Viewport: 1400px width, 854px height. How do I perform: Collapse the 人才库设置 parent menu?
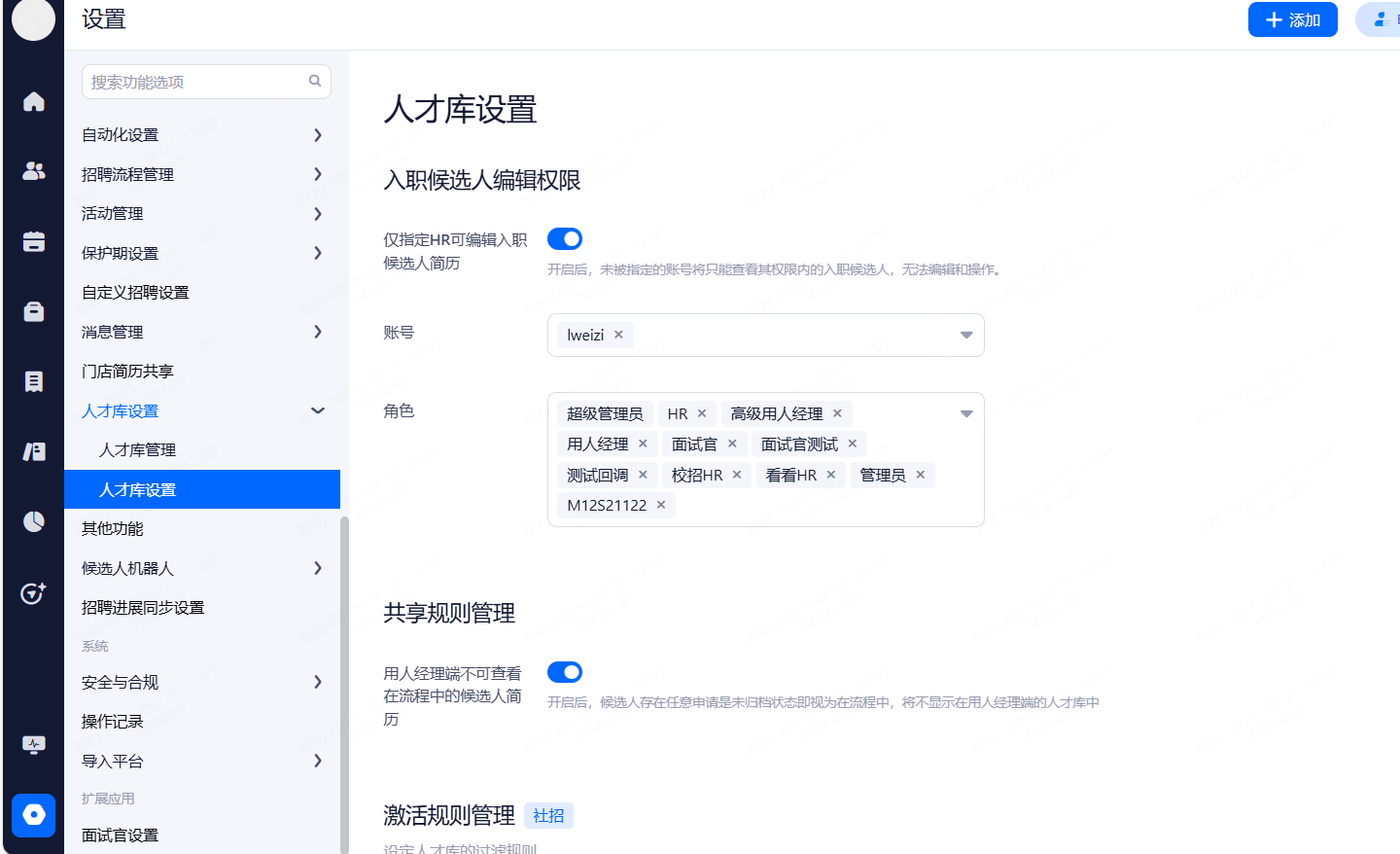tap(317, 410)
